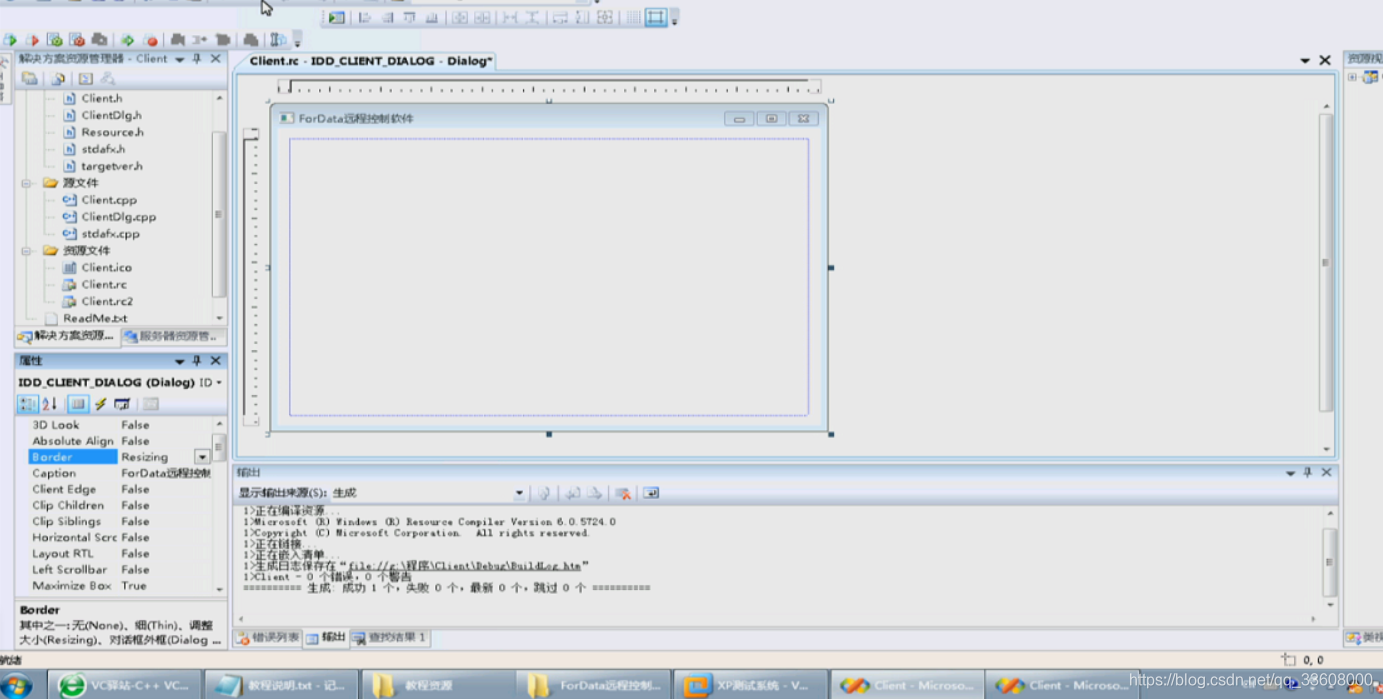Toggle the guidelines icon in dialog editor toolbar
This screenshot has width=1383, height=699.
tap(656, 18)
